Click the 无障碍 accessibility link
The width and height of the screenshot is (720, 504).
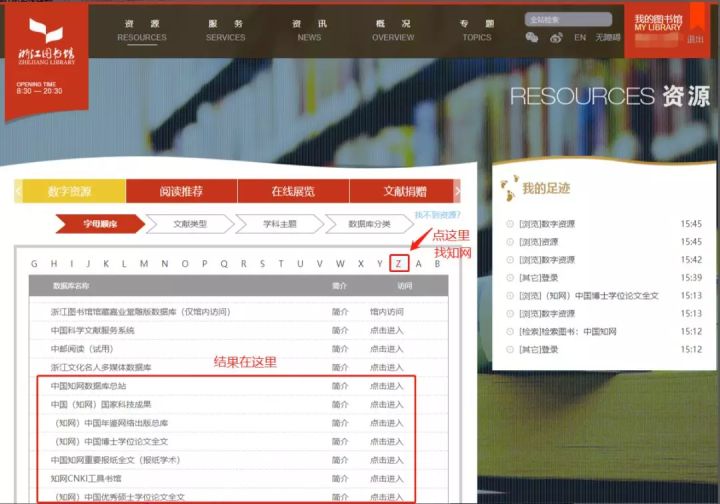pos(608,38)
